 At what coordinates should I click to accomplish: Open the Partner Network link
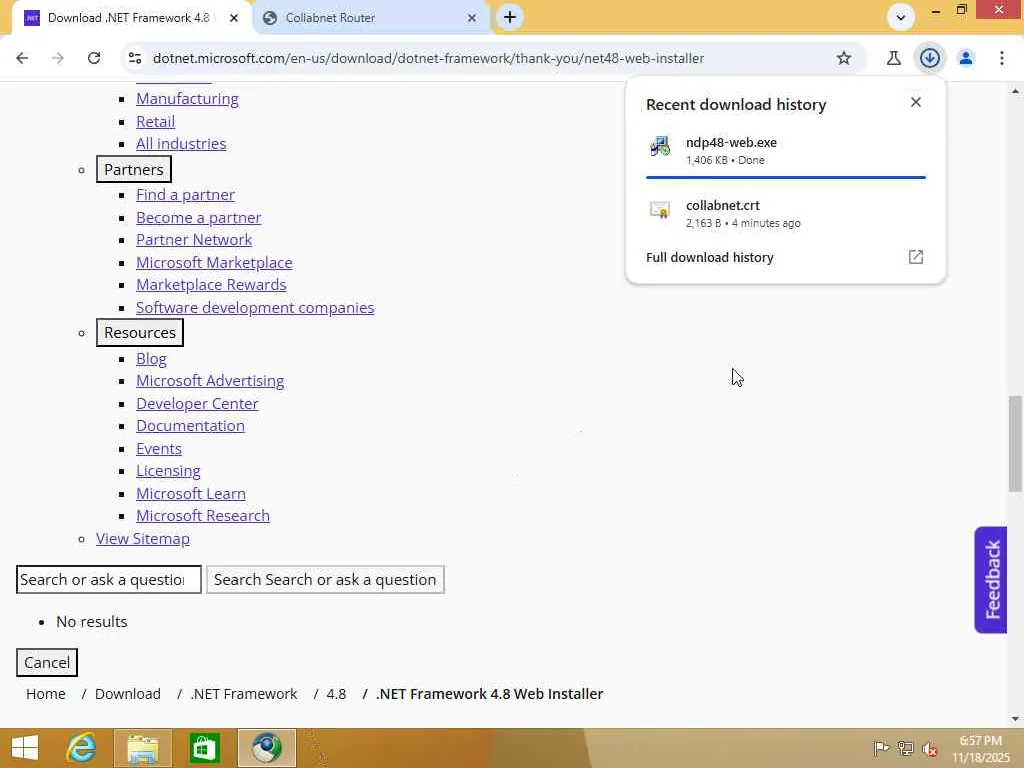(x=194, y=240)
